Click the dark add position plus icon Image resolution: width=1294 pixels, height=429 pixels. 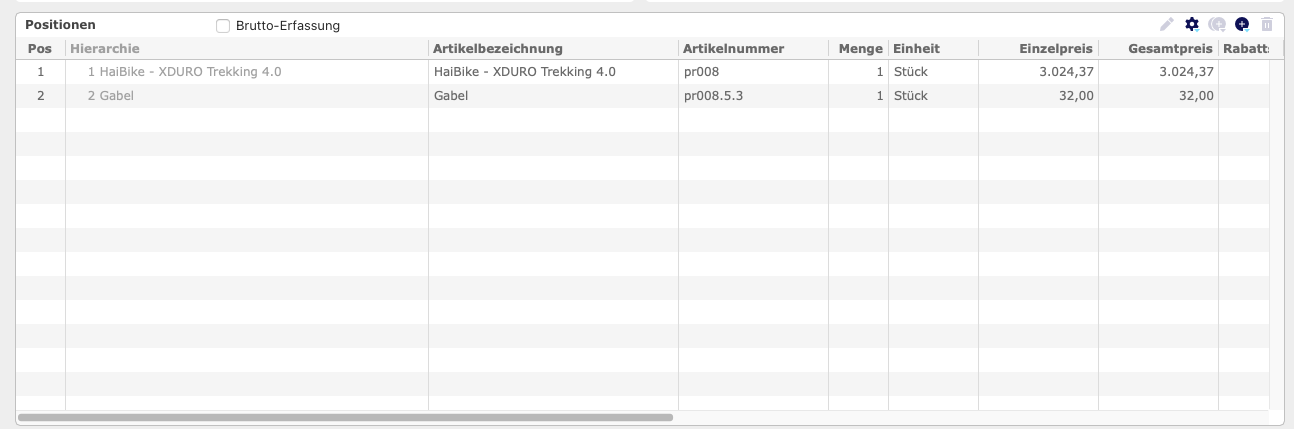[1242, 24]
